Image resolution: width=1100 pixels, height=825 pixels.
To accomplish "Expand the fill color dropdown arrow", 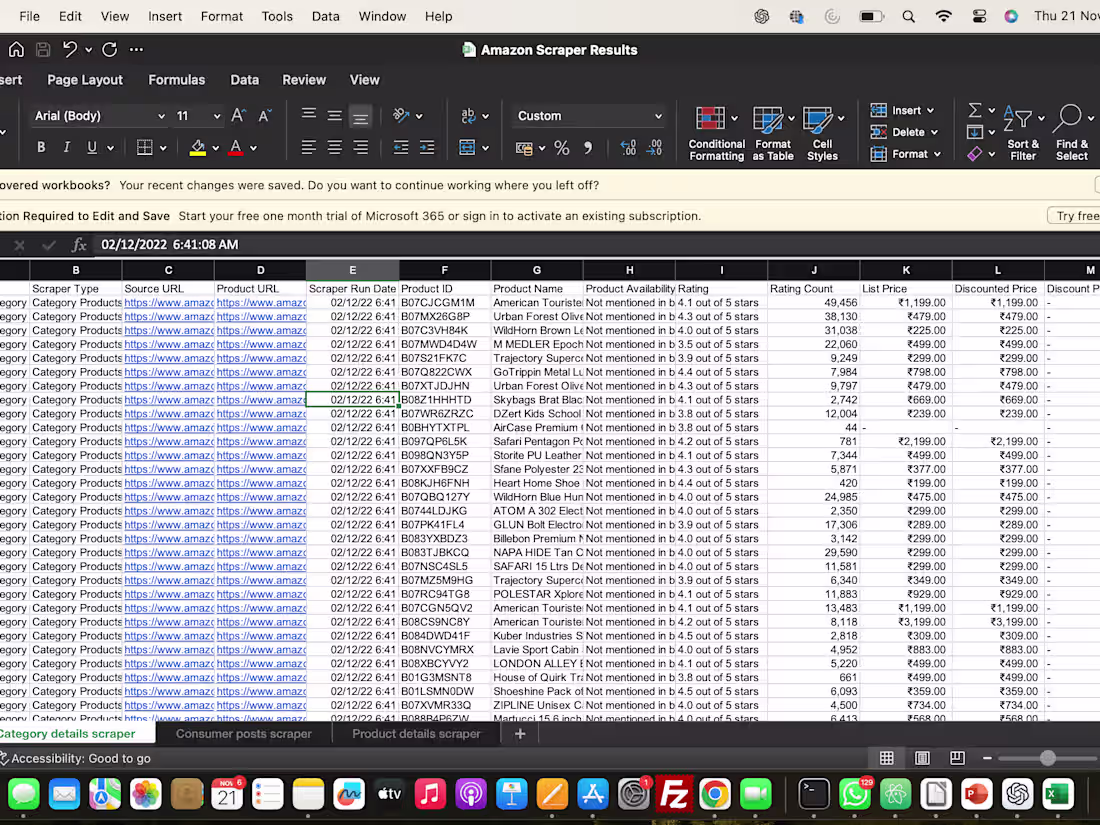I will coord(213,147).
